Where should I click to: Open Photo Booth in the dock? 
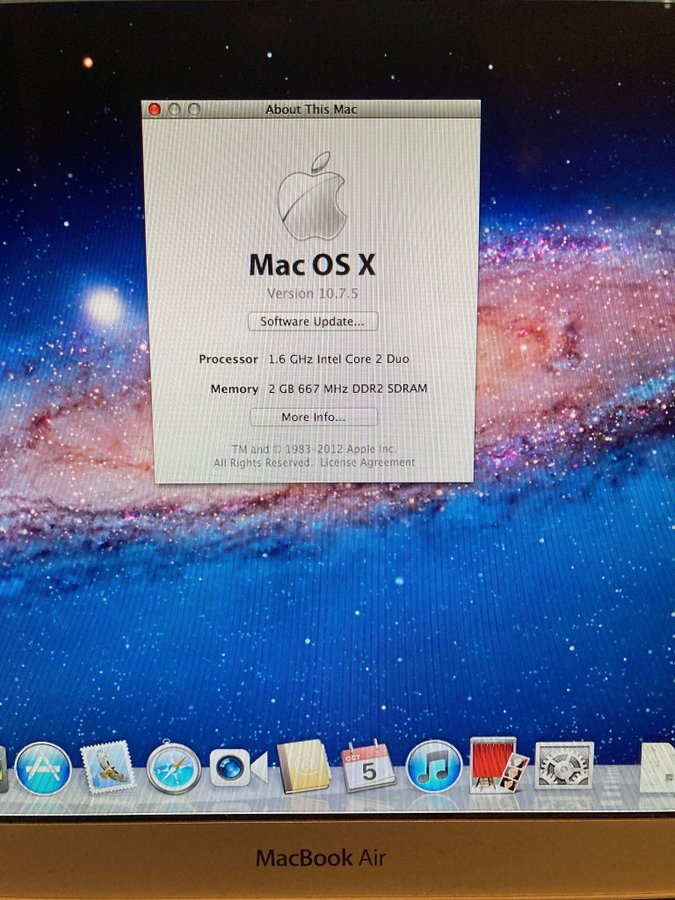point(499,766)
